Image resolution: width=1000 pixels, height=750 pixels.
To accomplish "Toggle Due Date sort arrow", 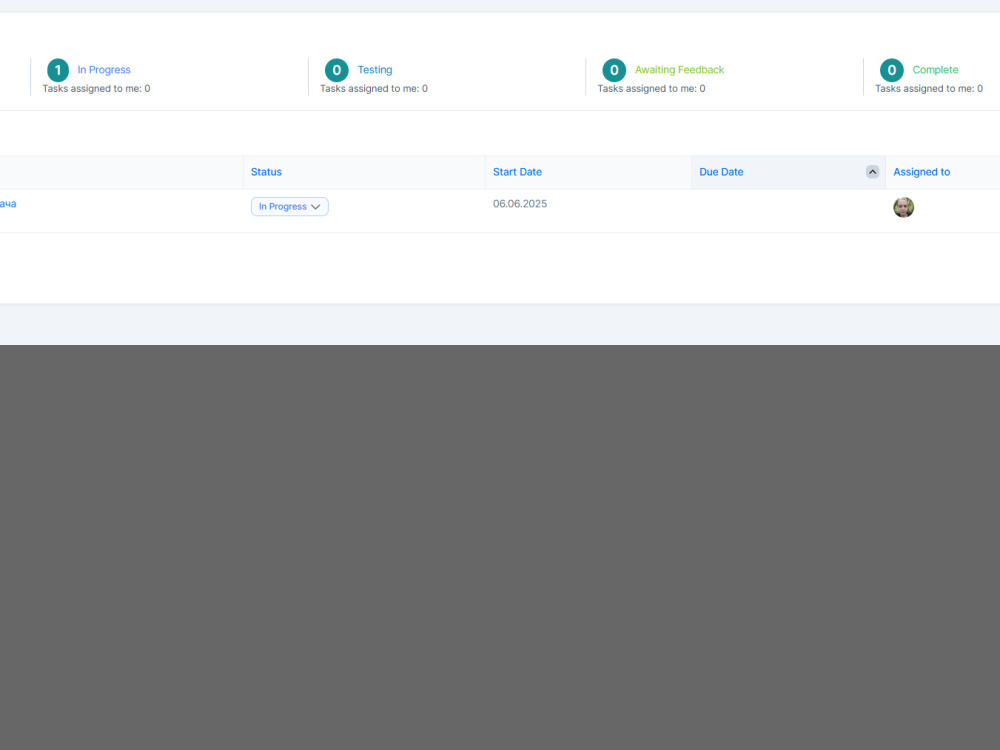I will [872, 172].
